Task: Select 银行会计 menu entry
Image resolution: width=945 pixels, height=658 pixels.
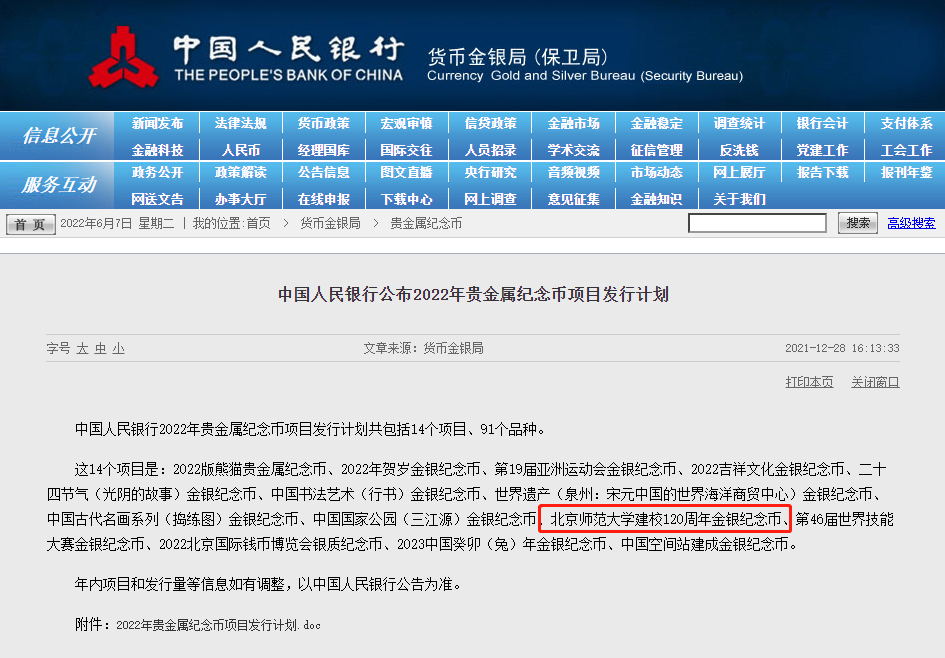Action: [823, 124]
